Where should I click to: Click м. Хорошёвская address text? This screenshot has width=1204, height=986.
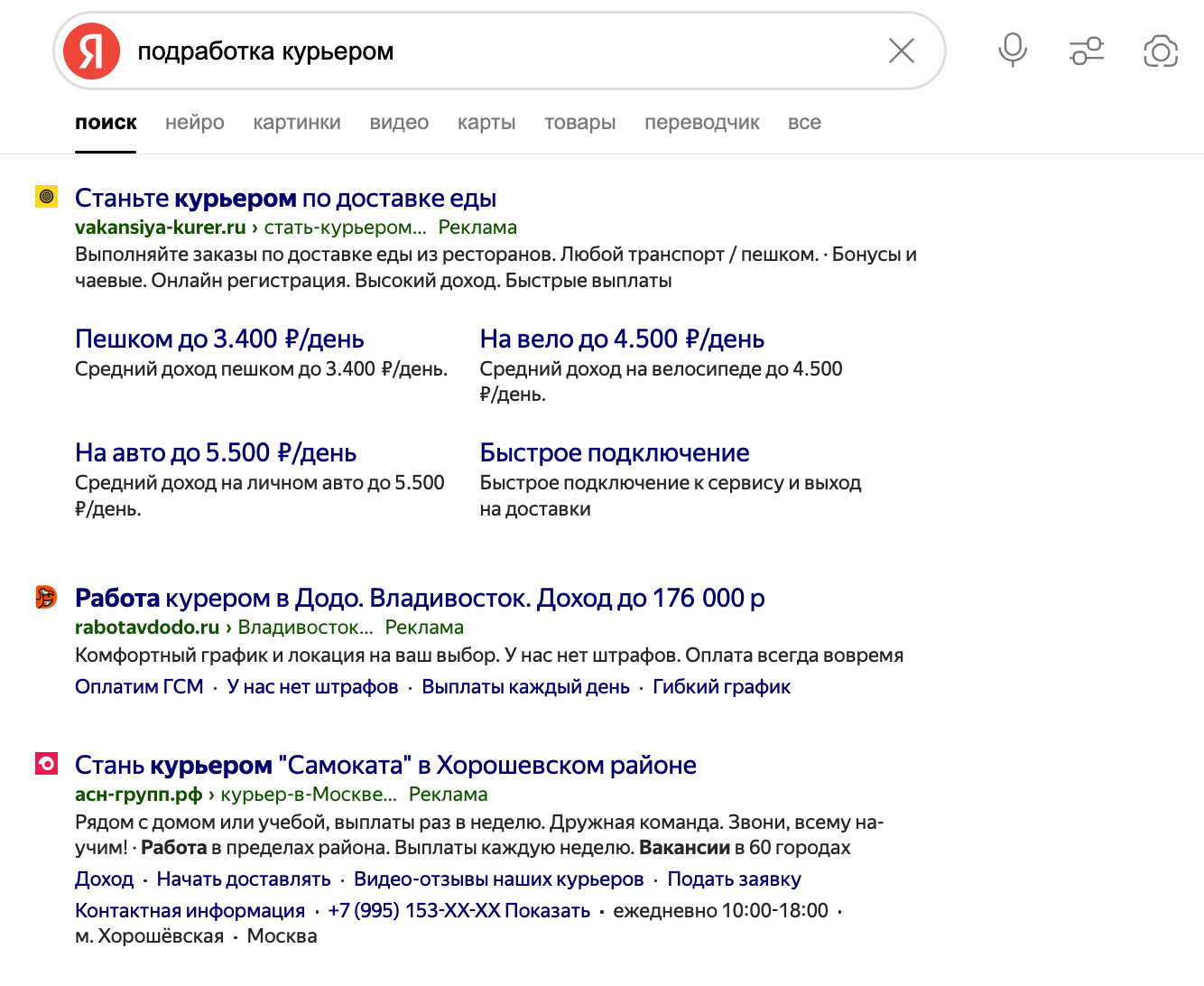click(x=149, y=935)
